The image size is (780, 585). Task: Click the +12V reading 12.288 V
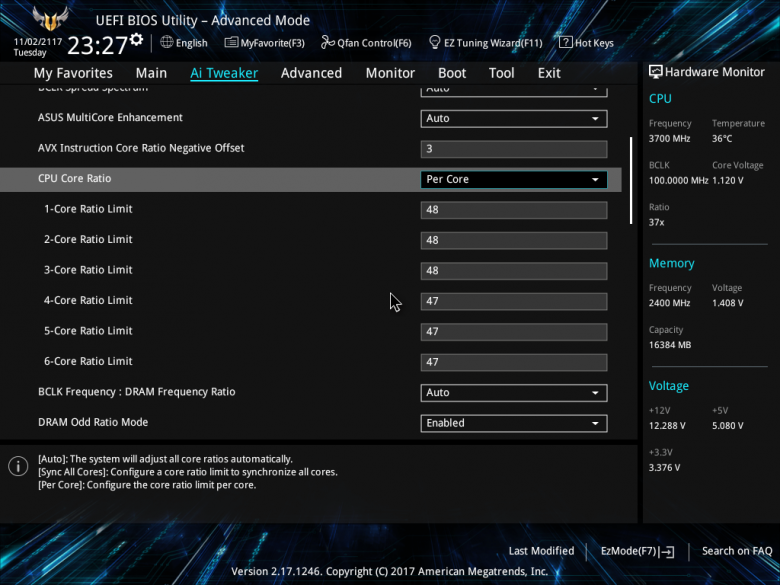[x=667, y=426]
